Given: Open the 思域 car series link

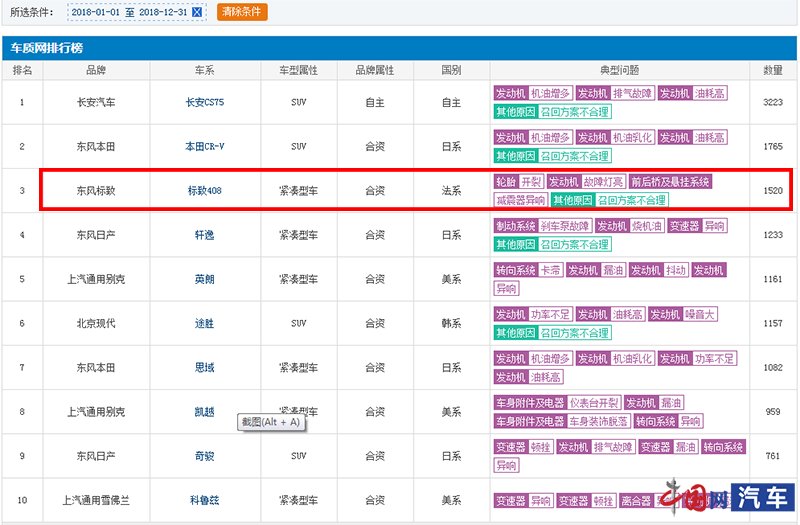Looking at the screenshot, I should tap(205, 368).
